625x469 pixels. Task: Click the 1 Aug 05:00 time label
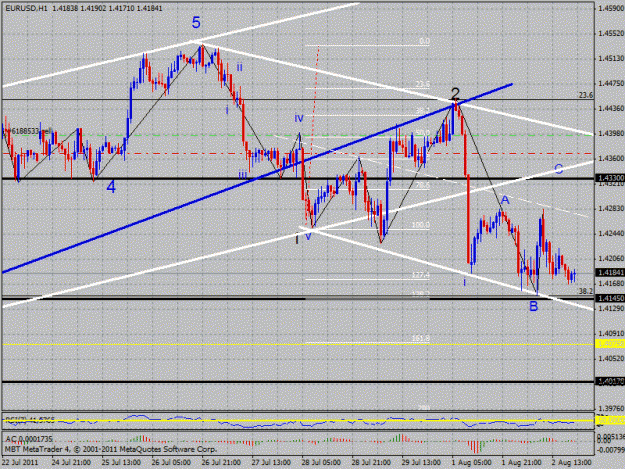pos(472,463)
